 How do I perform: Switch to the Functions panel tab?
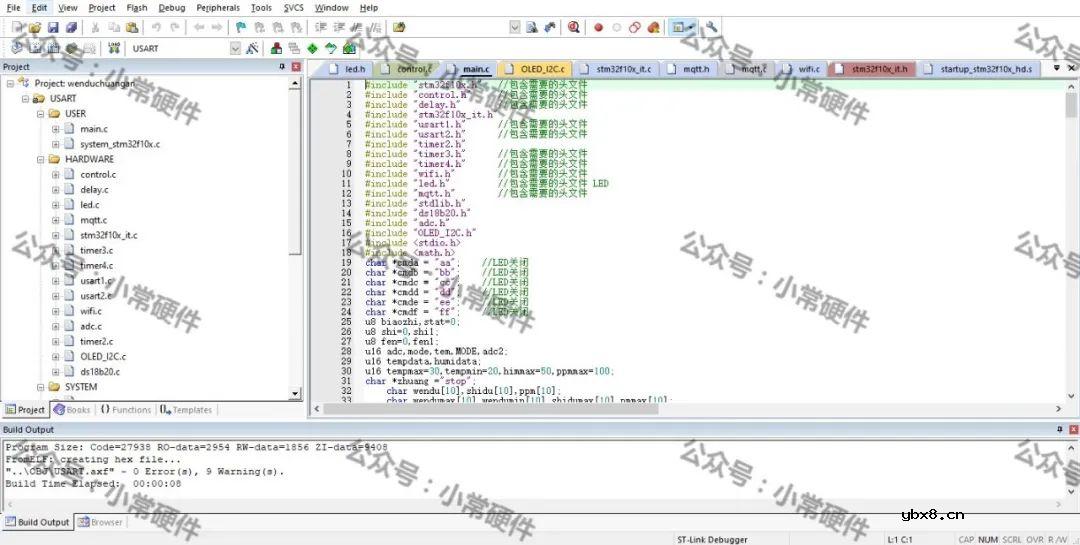coord(125,409)
